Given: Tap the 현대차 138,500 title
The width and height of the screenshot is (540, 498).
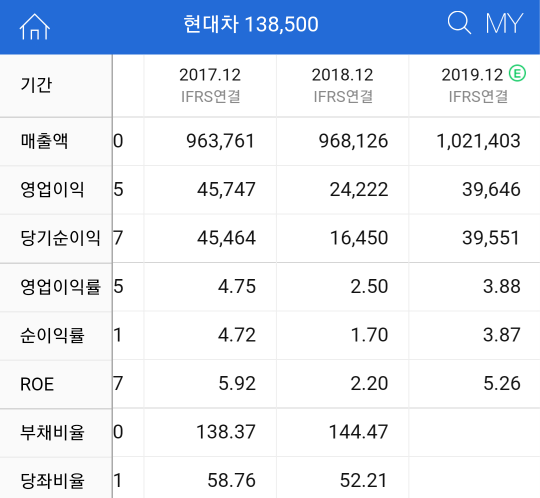Looking at the screenshot, I should pyautogui.click(x=251, y=24).
